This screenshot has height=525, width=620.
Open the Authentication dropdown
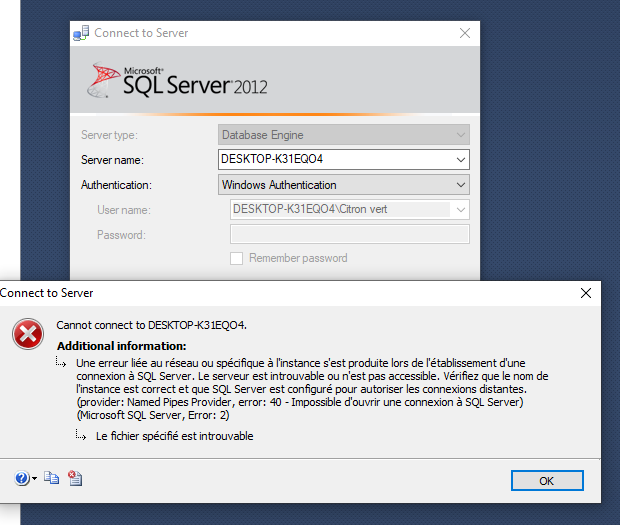pyautogui.click(x=344, y=185)
